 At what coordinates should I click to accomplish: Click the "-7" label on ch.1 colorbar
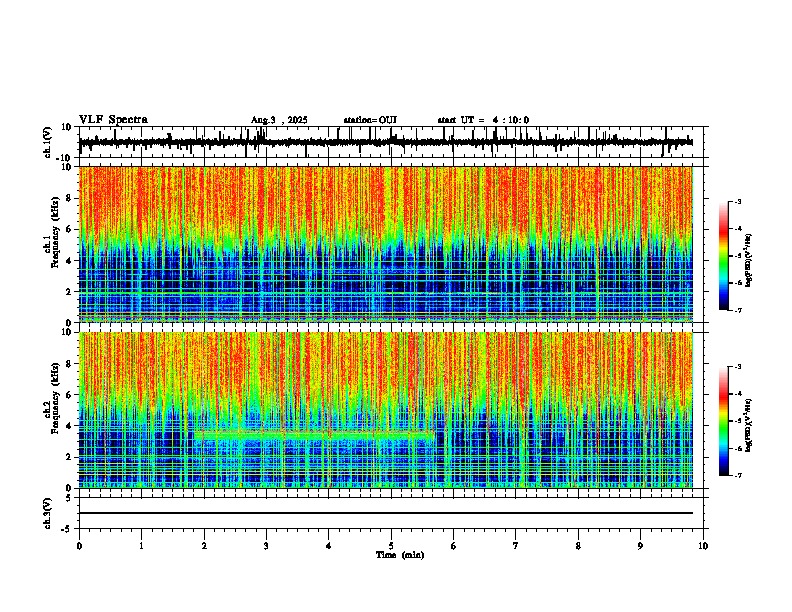pyautogui.click(x=738, y=310)
